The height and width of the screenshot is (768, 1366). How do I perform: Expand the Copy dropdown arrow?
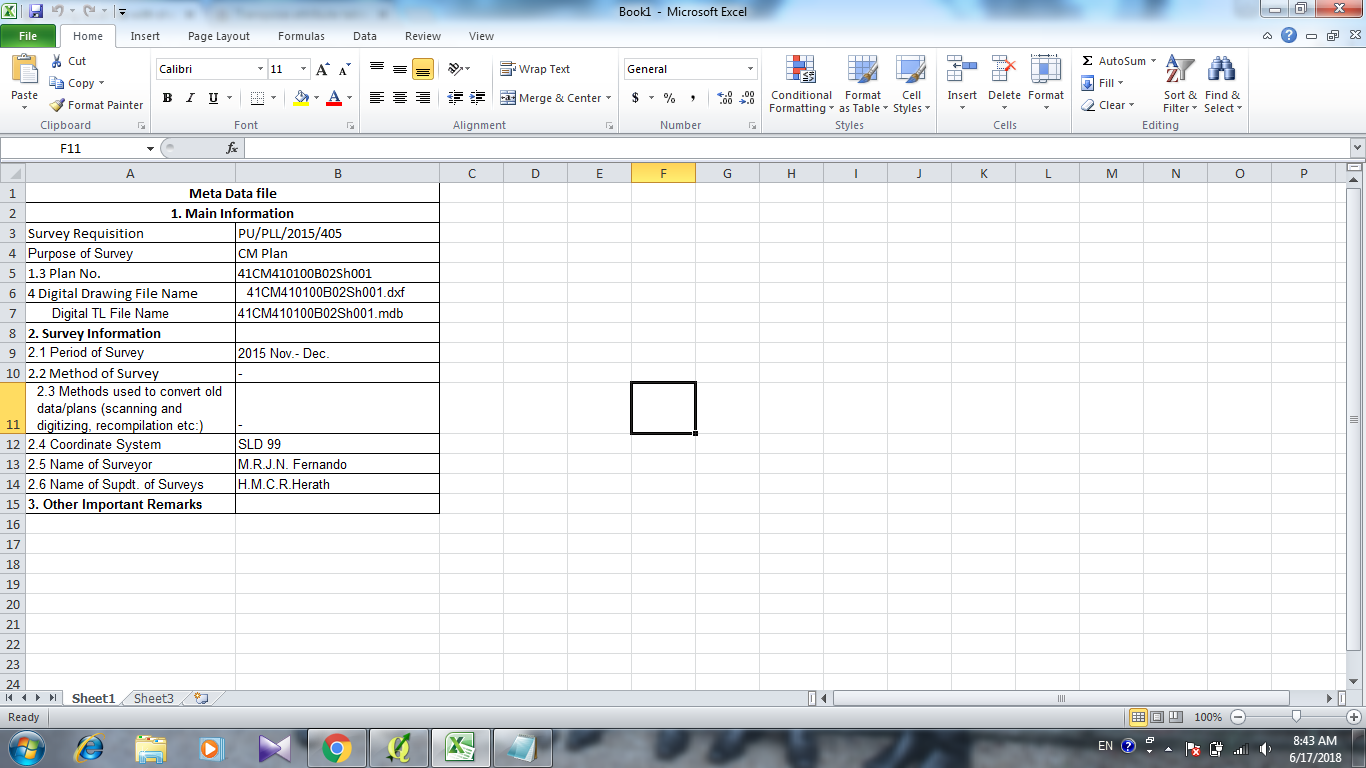tap(101, 83)
